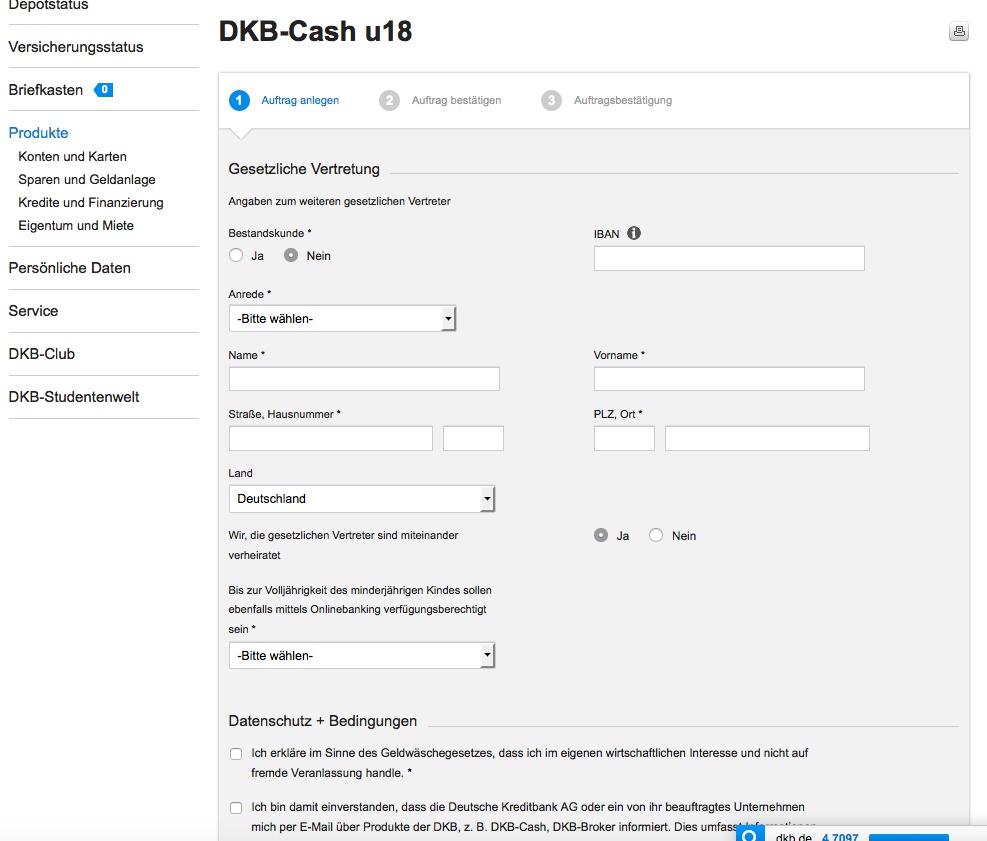Click the print icon next to the page title
Image resolution: width=987 pixels, height=841 pixels.
click(959, 31)
